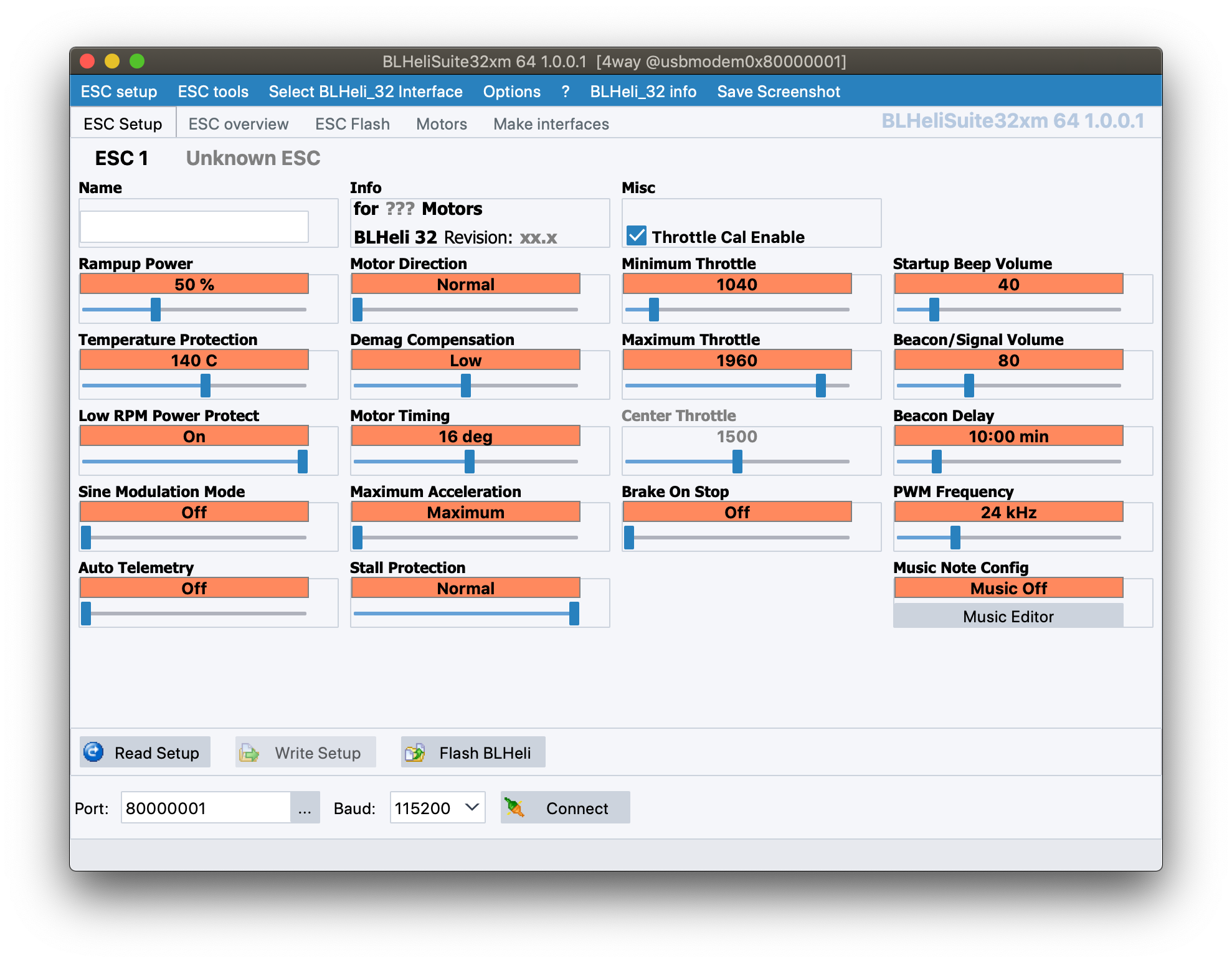Viewport: 1232px width, 963px height.
Task: Open the BLHeli_32 info menu
Action: click(643, 92)
